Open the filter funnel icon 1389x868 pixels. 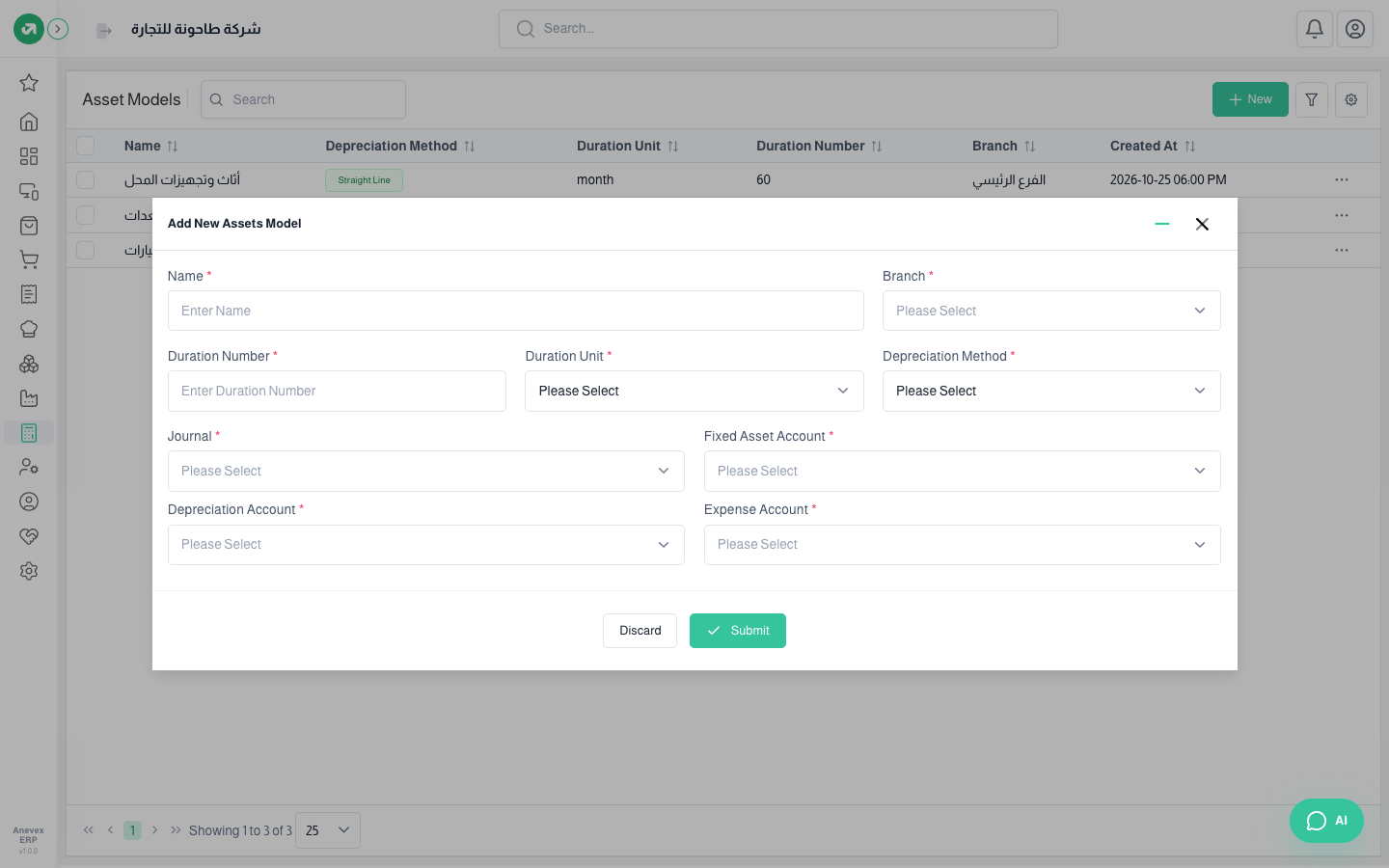coord(1312,99)
